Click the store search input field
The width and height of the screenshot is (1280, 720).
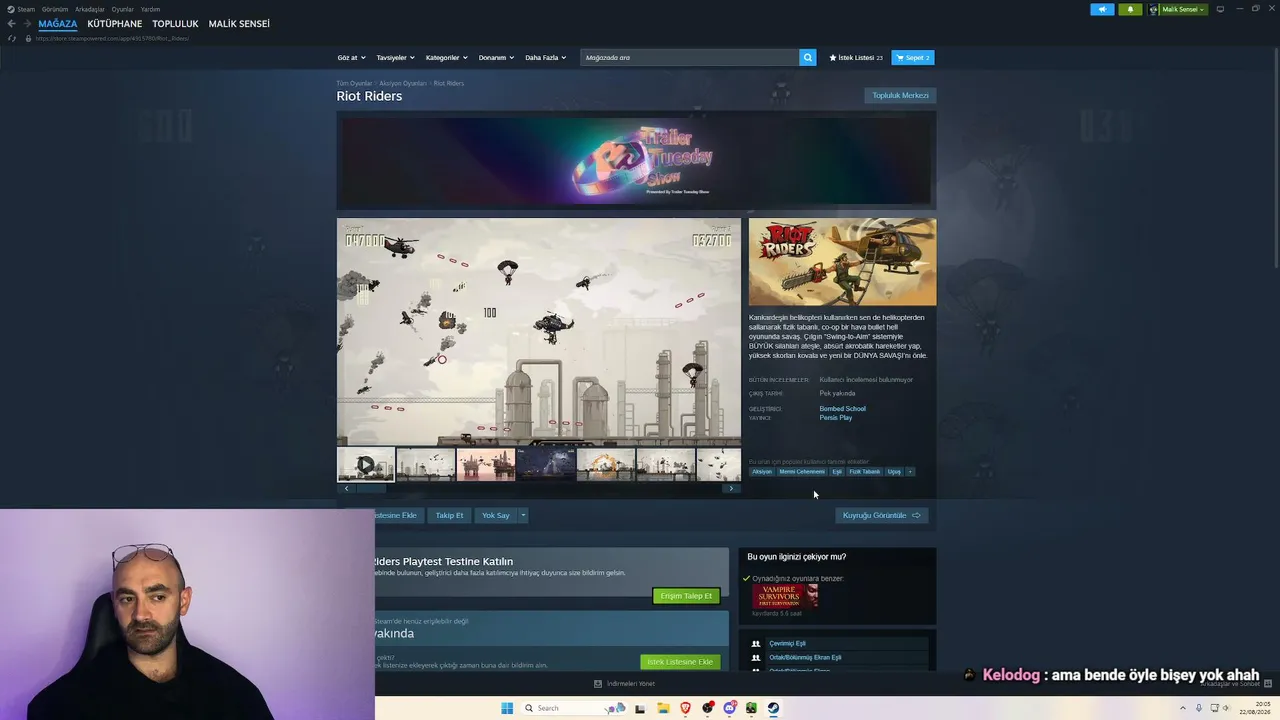tap(690, 58)
